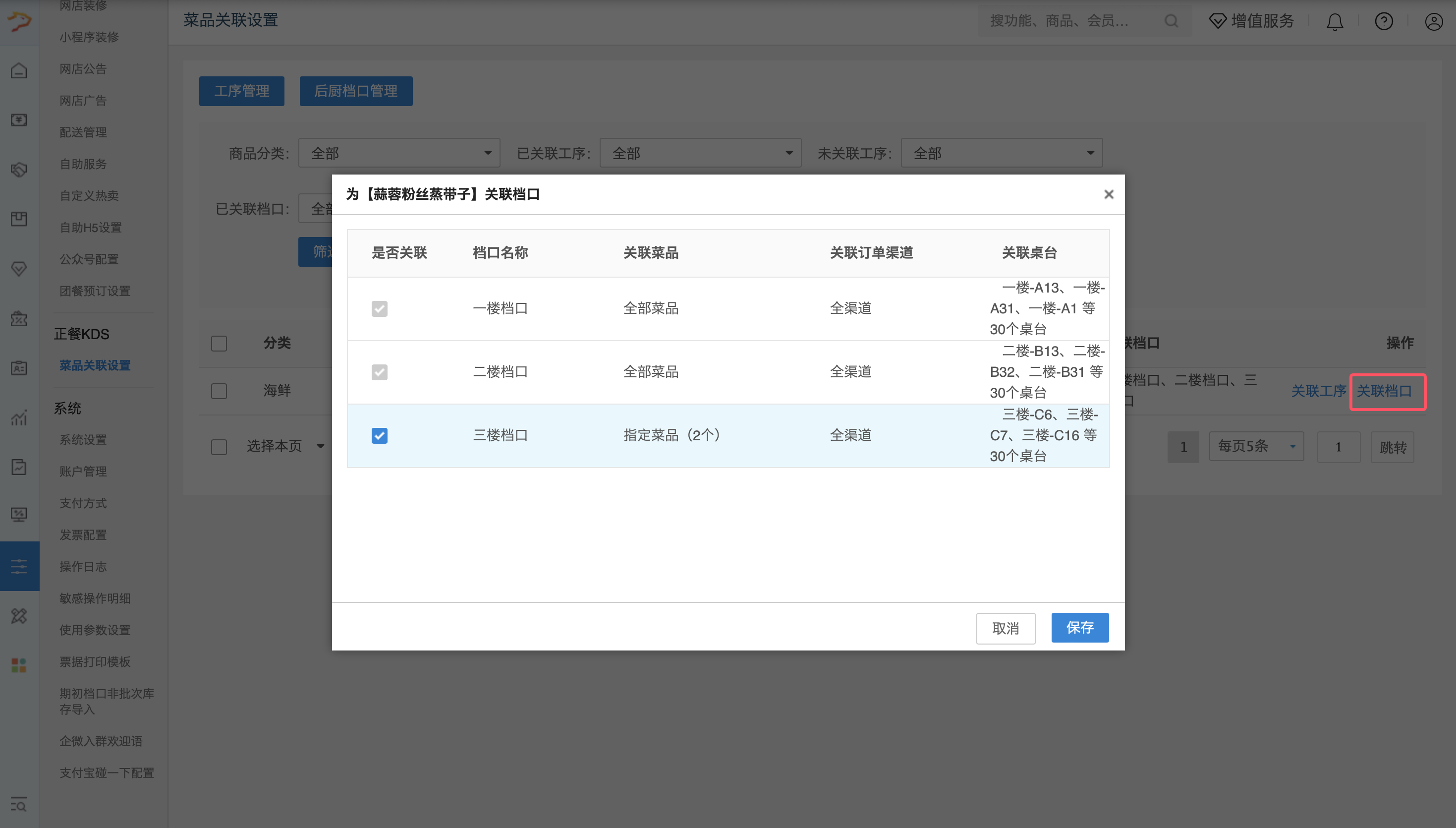Open the package box icon in left rail
The image size is (1456, 828).
(x=19, y=219)
